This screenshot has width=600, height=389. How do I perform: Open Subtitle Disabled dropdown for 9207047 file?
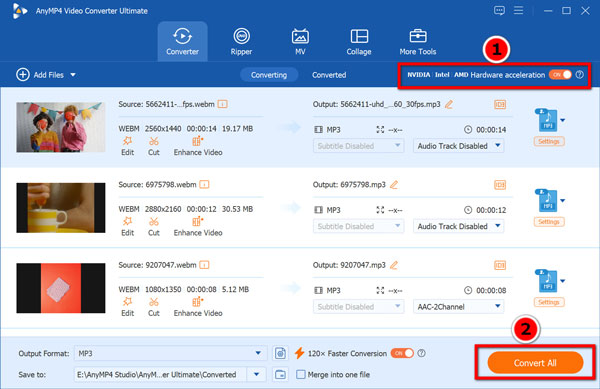(x=359, y=306)
